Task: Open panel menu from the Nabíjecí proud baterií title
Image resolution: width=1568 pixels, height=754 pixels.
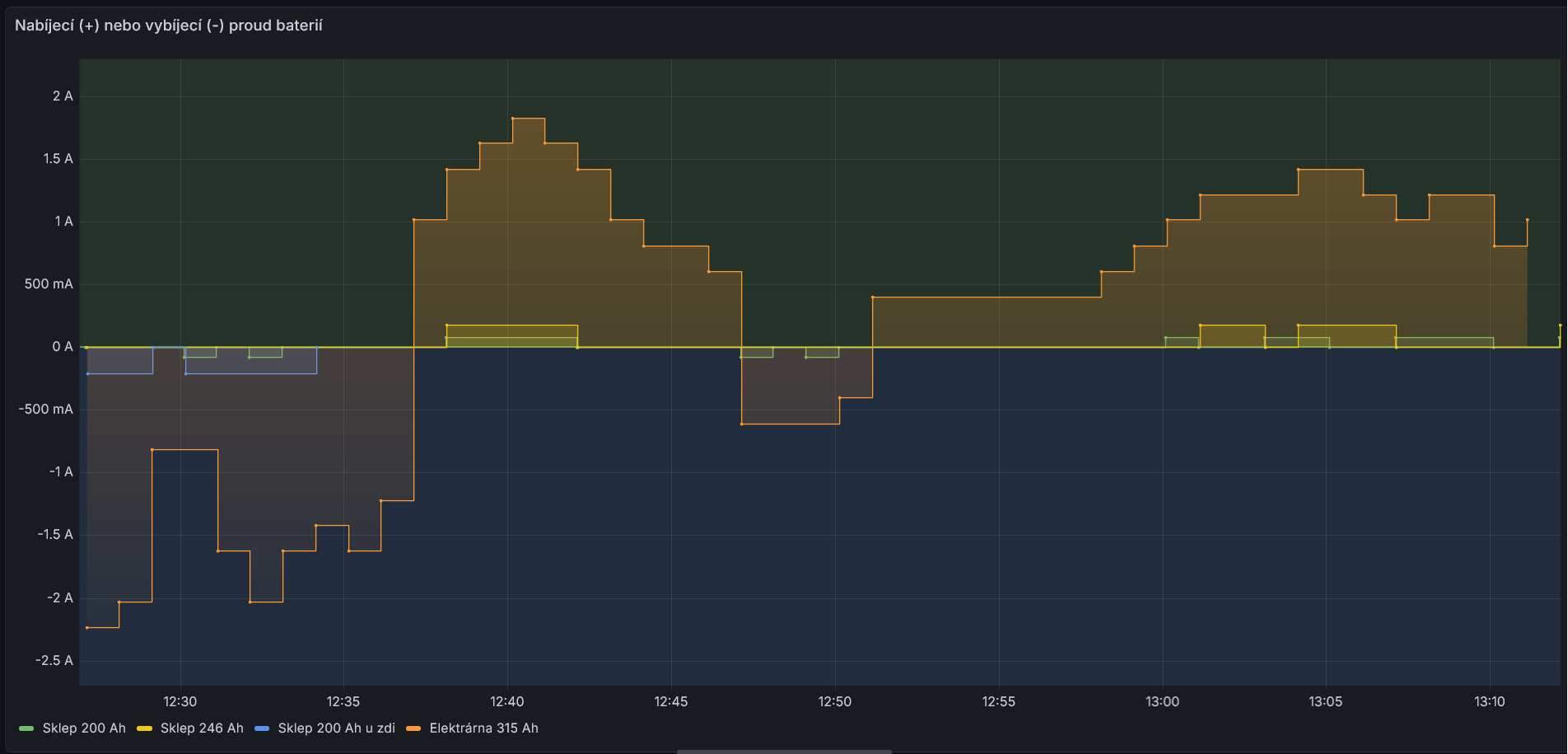Action: pos(169,26)
